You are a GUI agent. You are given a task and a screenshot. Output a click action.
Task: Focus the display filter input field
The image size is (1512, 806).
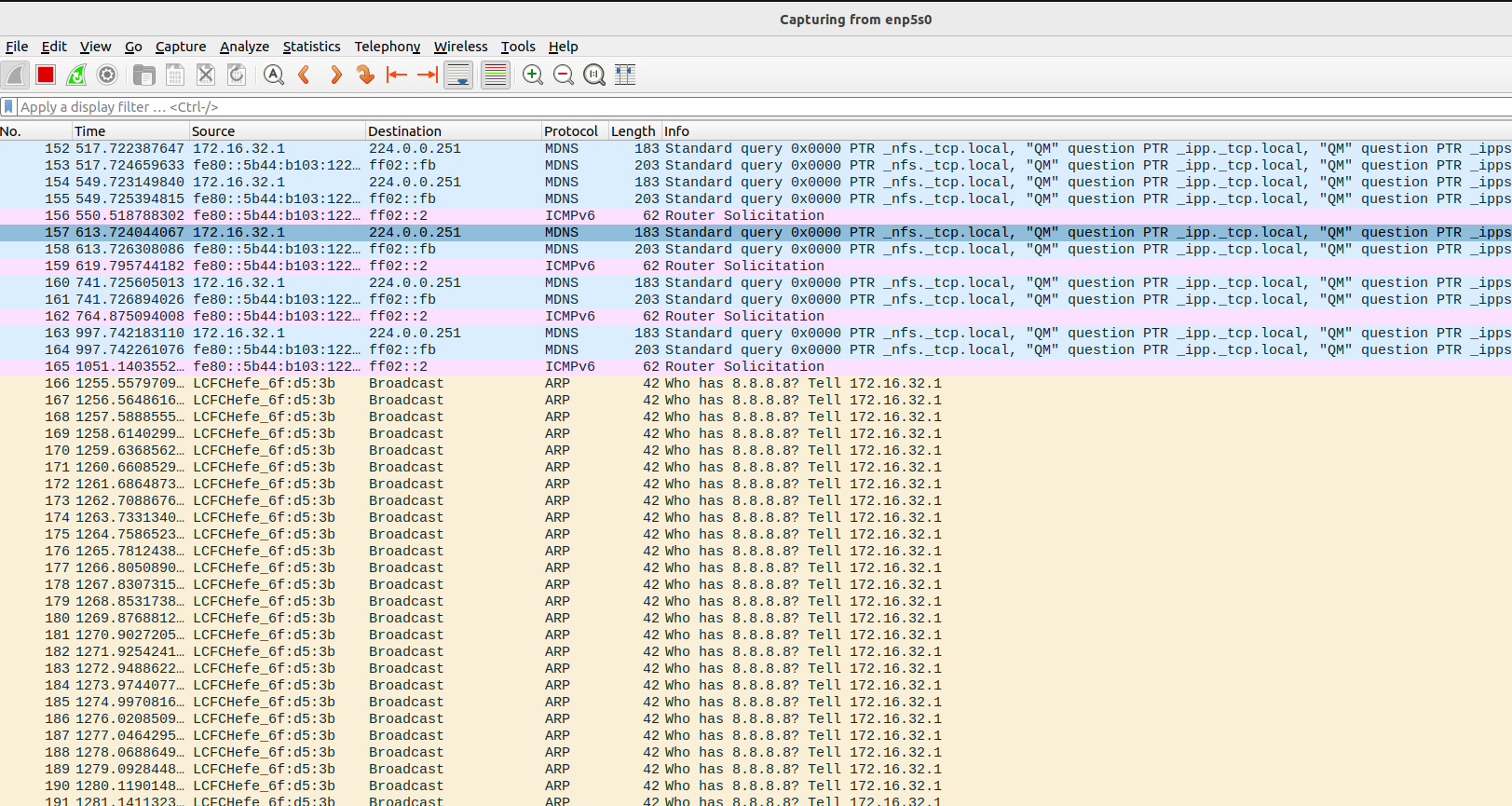[x=764, y=107]
